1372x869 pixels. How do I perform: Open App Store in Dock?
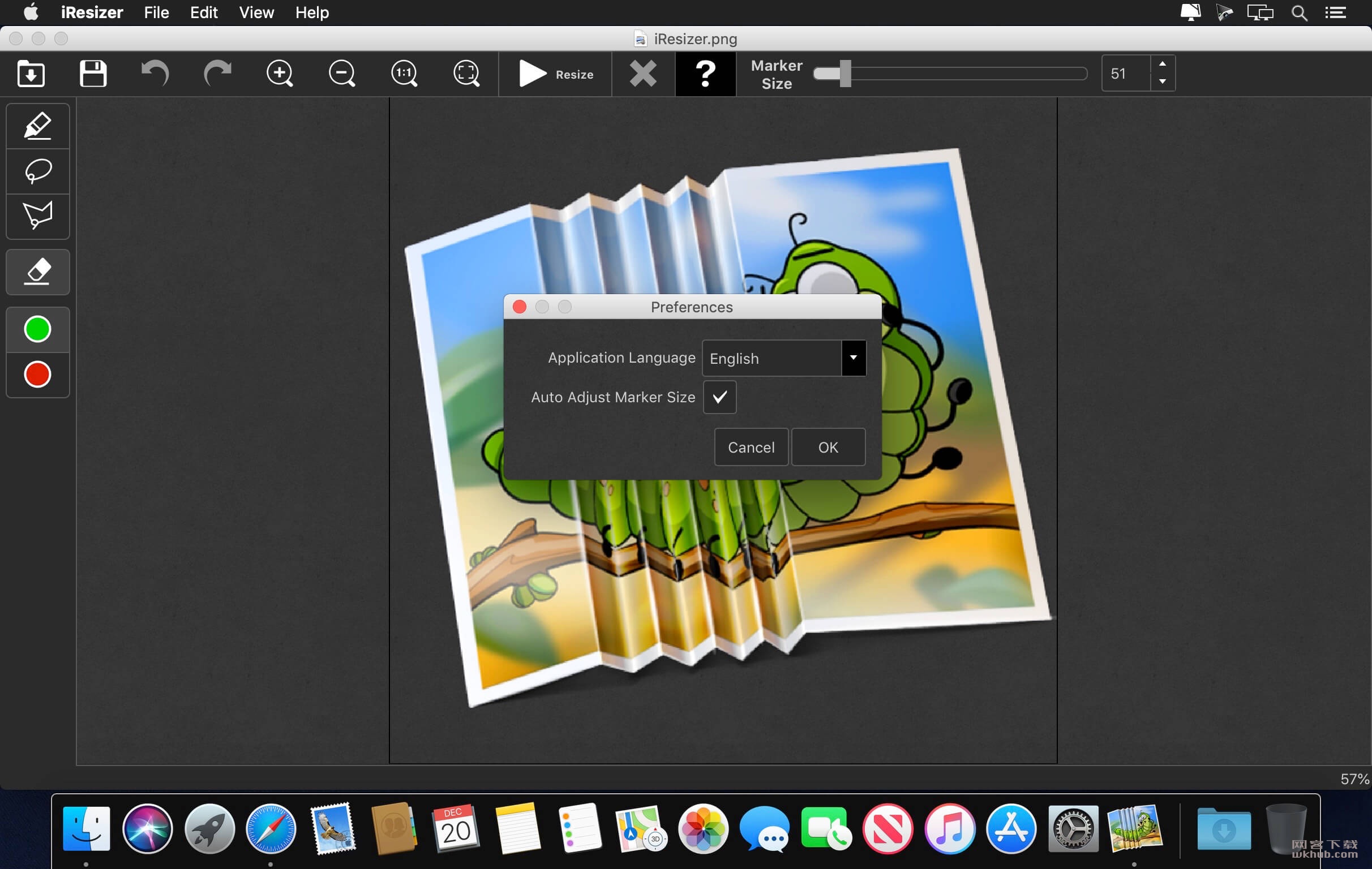[1011, 829]
